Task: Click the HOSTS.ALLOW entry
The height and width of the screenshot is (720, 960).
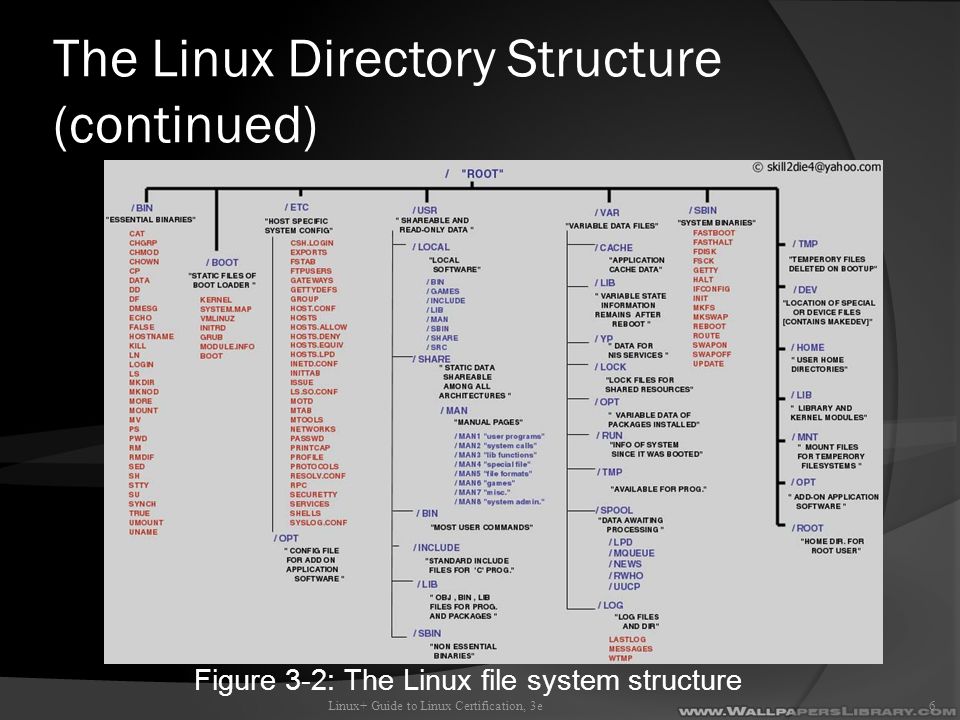Action: coord(318,327)
